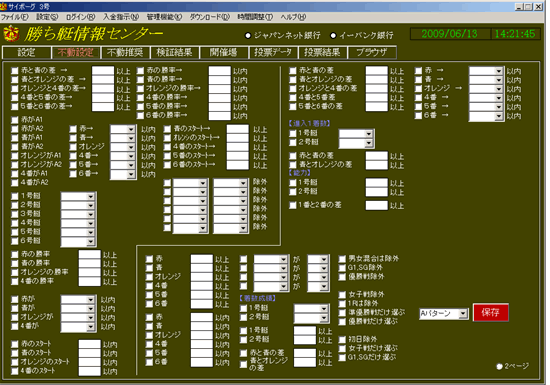The width and height of the screenshot is (550, 385).
Task: Enable 女子戦だけ選ぶ option
Action: pyautogui.click(x=342, y=349)
